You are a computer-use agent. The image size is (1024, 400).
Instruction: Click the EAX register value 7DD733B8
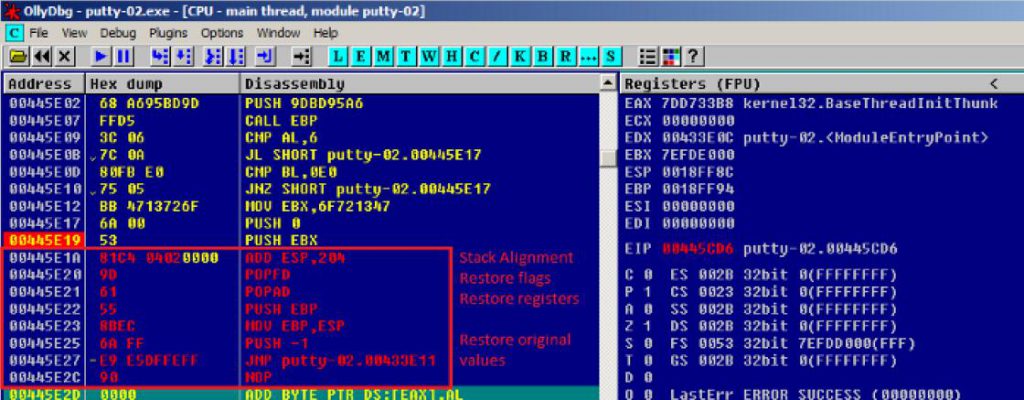coord(697,103)
